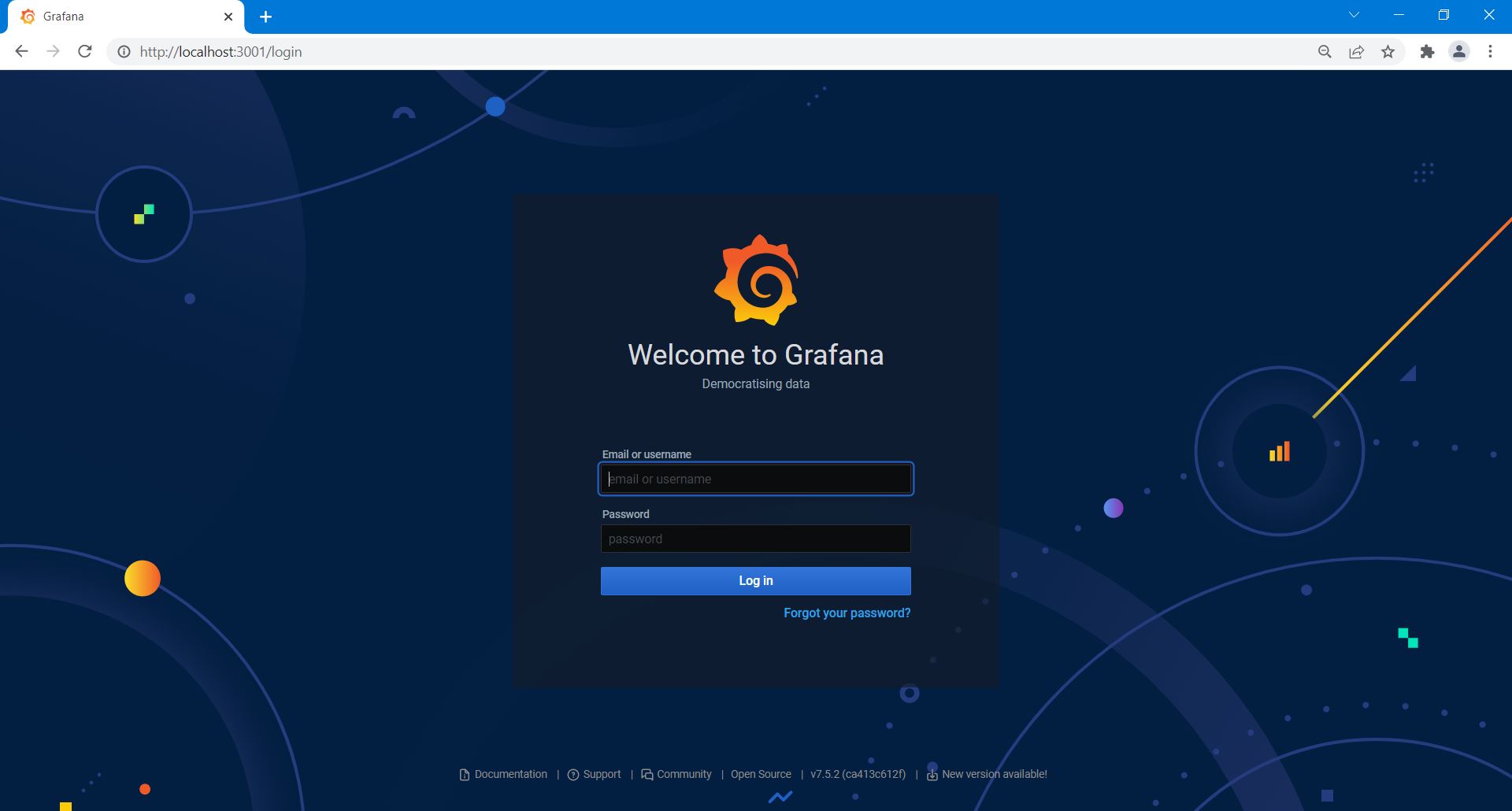This screenshot has height=811, width=1512.
Task: Click the Grafana logo on login panel
Action: point(756,280)
